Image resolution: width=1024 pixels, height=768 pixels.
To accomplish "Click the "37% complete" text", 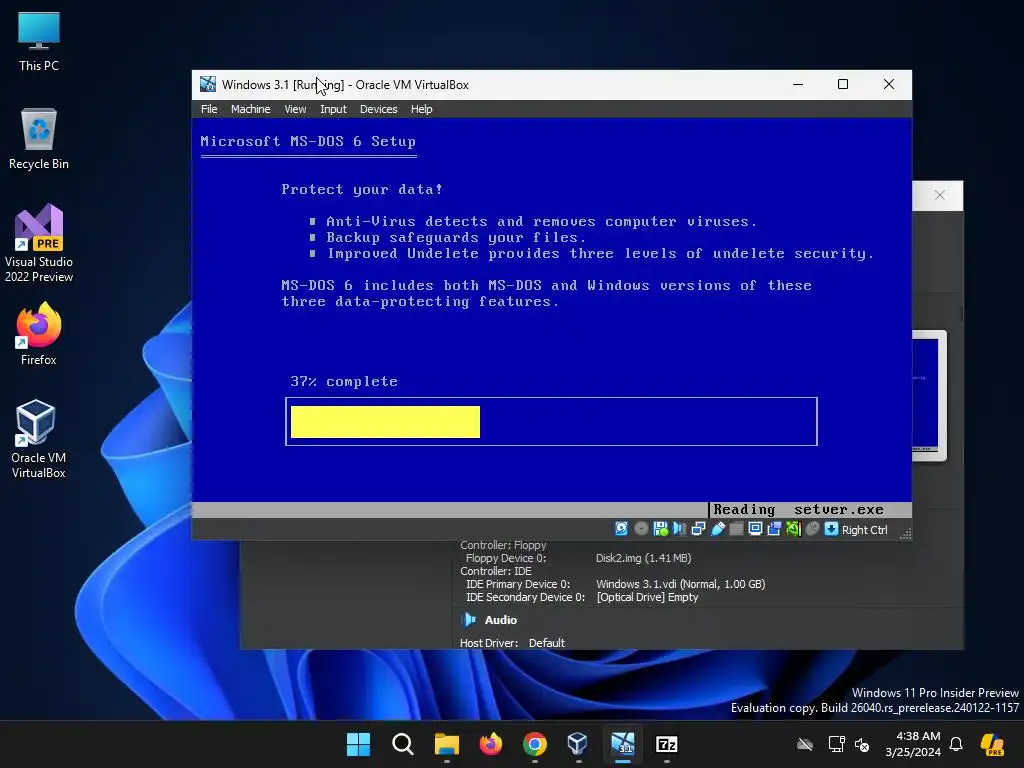I will click(x=344, y=381).
